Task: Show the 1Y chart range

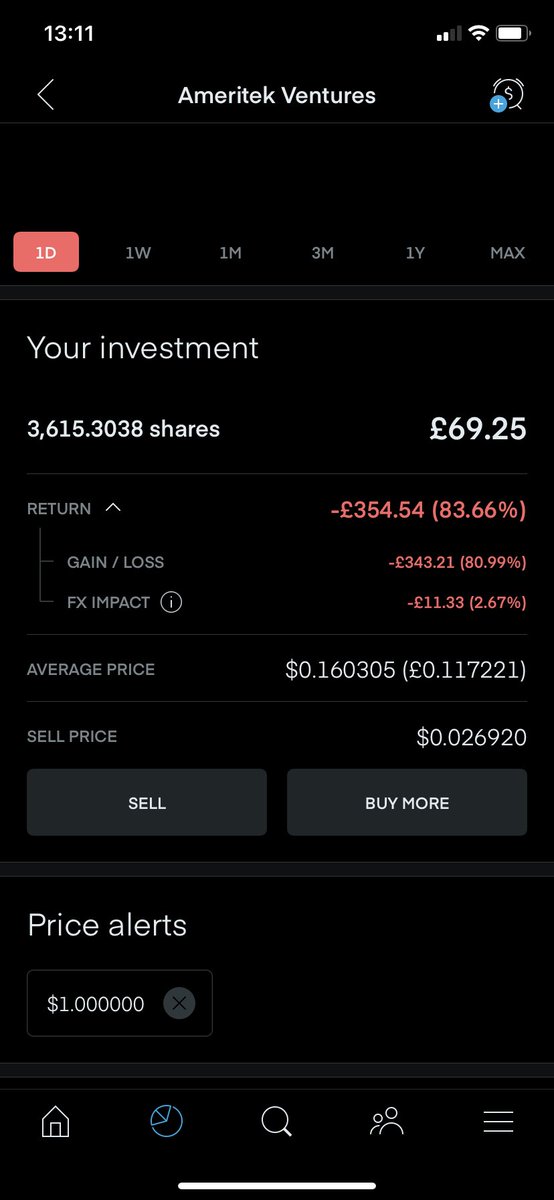Action: click(415, 253)
